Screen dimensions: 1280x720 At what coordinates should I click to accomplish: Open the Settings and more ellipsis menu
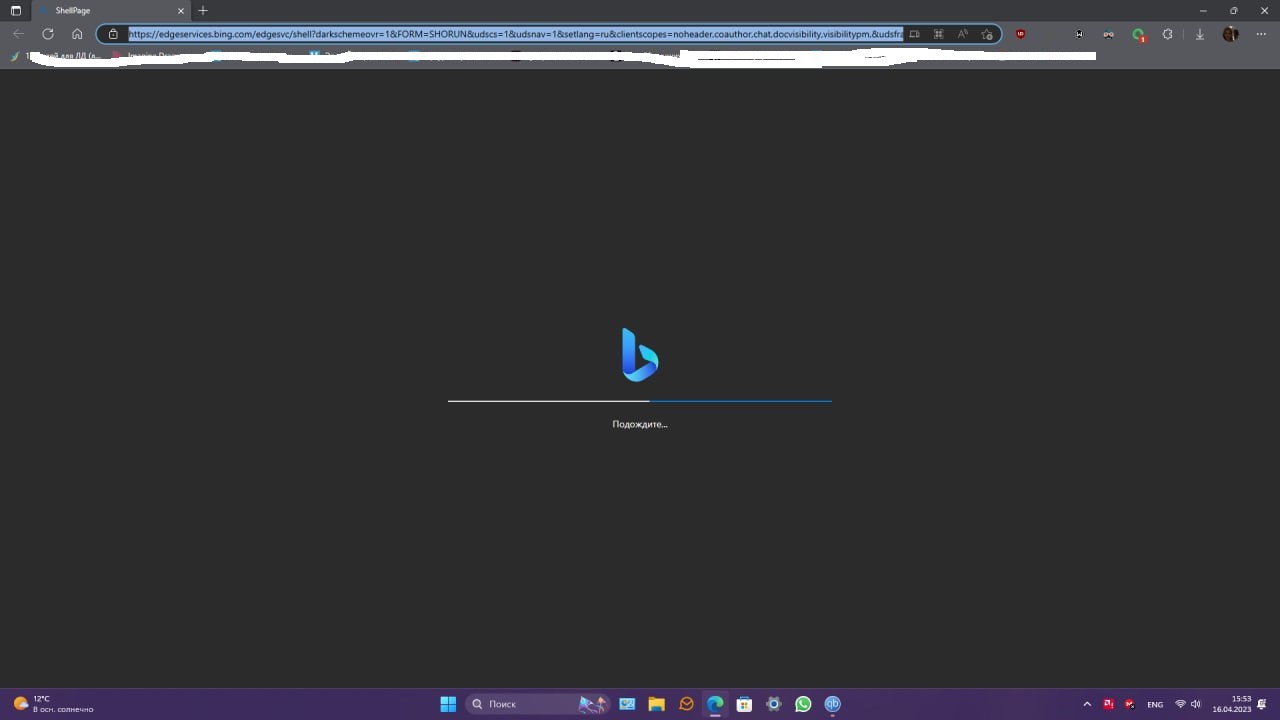(x=1261, y=34)
